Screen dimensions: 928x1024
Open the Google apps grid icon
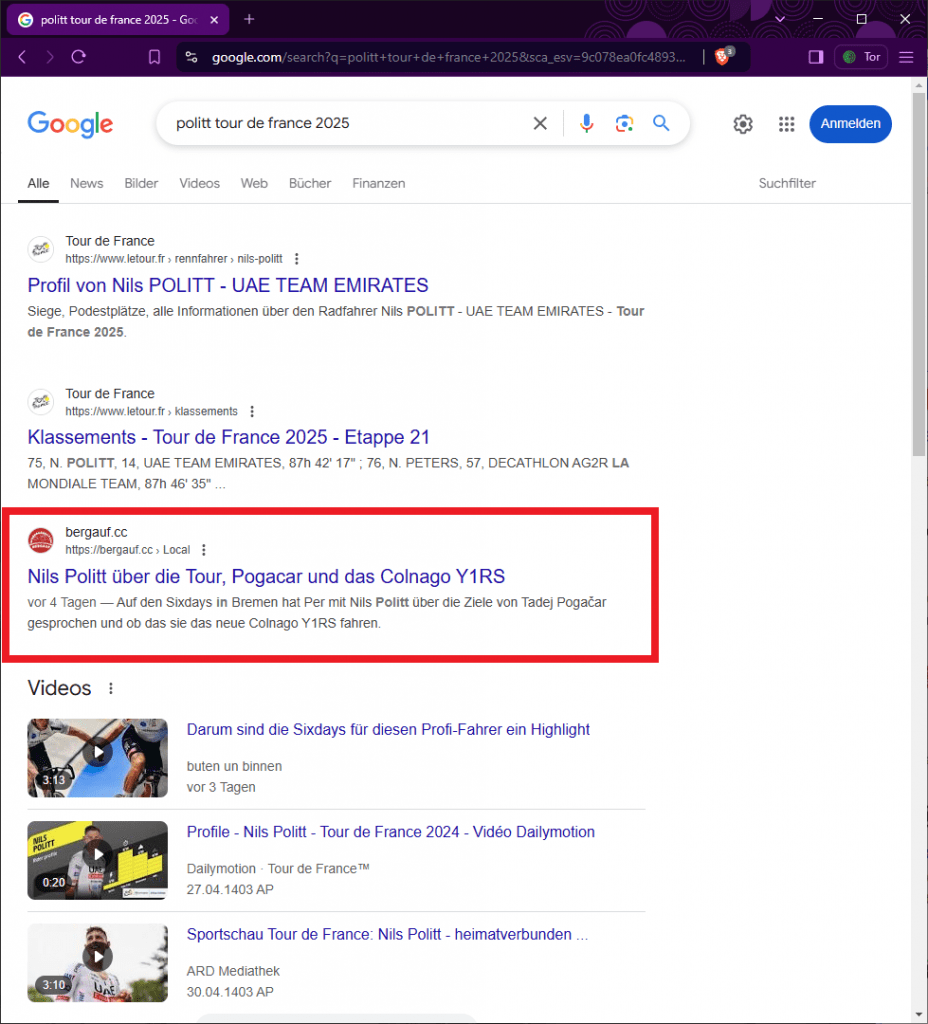tap(786, 124)
